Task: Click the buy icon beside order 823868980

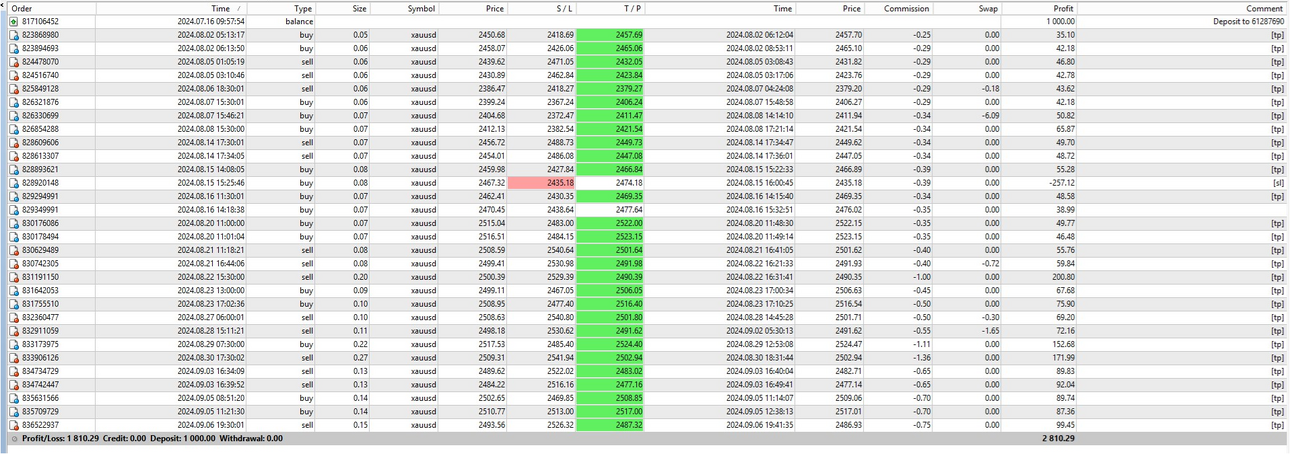Action: click(x=13, y=34)
